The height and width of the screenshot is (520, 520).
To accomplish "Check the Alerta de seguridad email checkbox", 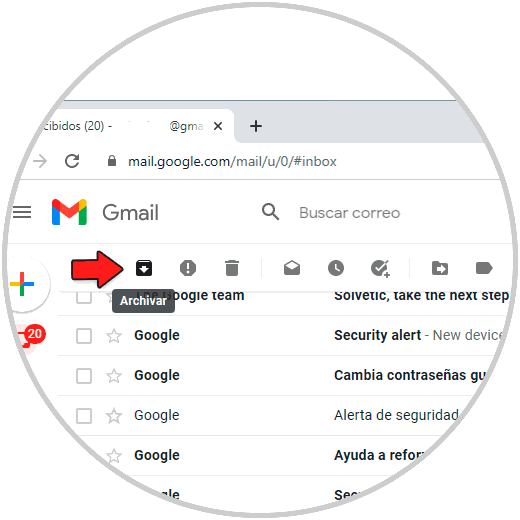I will point(84,416).
